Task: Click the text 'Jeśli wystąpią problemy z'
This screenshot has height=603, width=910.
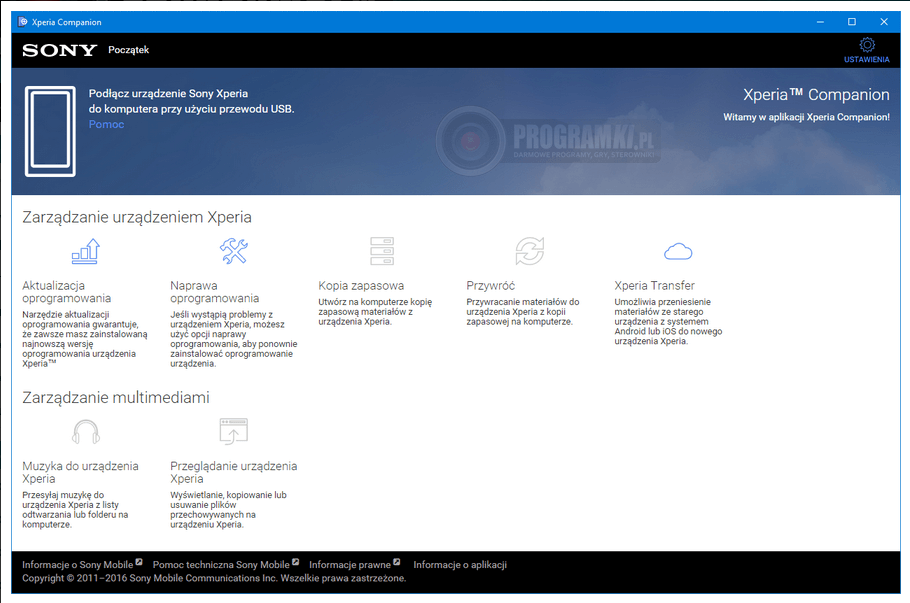Action: click(x=221, y=315)
